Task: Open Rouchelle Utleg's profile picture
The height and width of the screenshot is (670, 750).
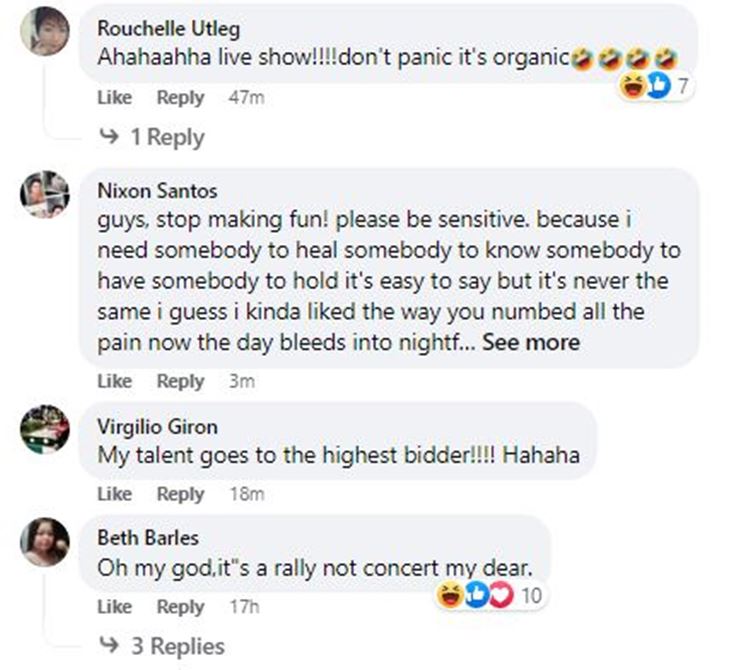Action: coord(45,31)
